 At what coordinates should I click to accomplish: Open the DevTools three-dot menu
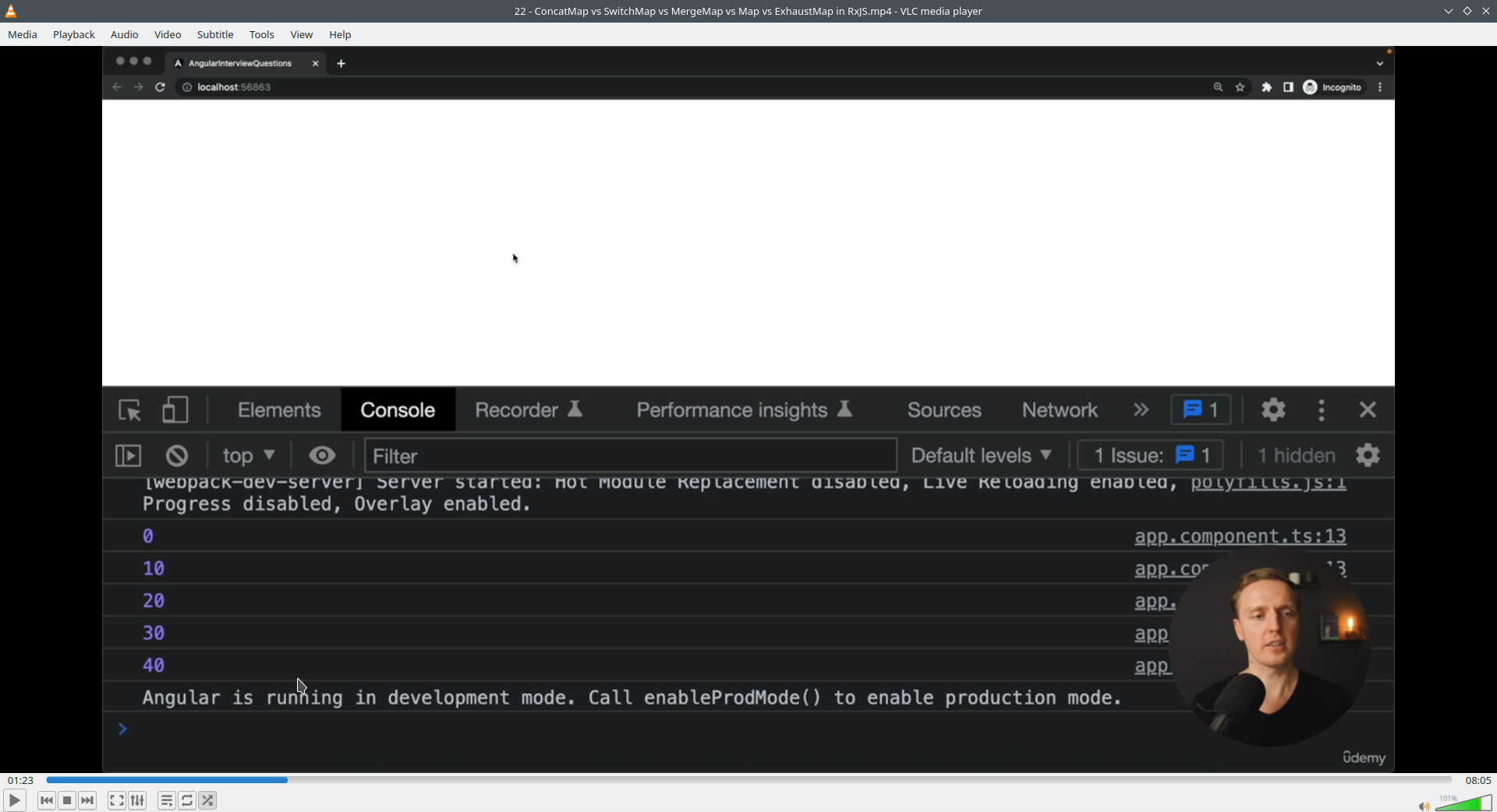(x=1322, y=410)
